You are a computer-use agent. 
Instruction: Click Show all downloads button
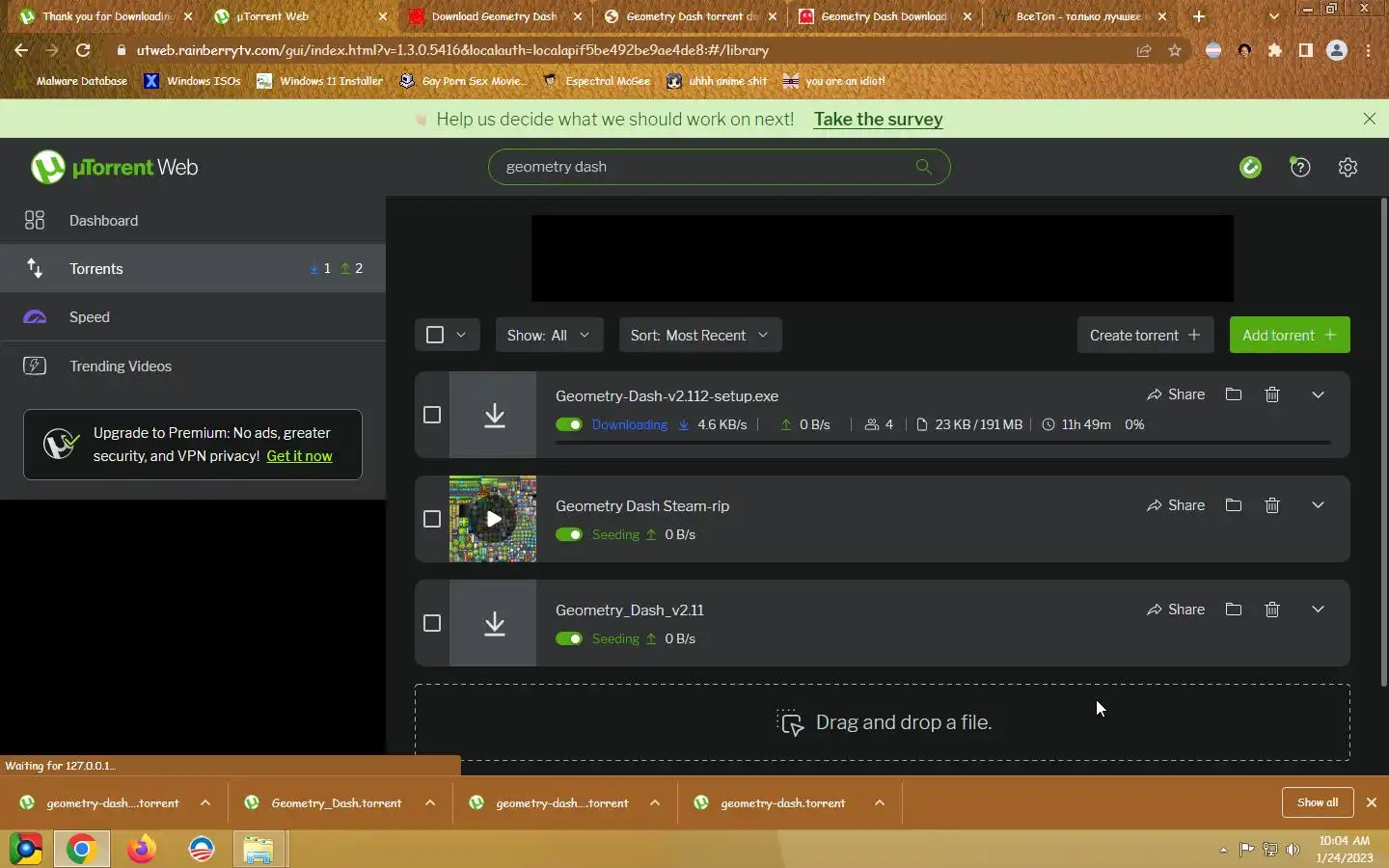point(1318,802)
